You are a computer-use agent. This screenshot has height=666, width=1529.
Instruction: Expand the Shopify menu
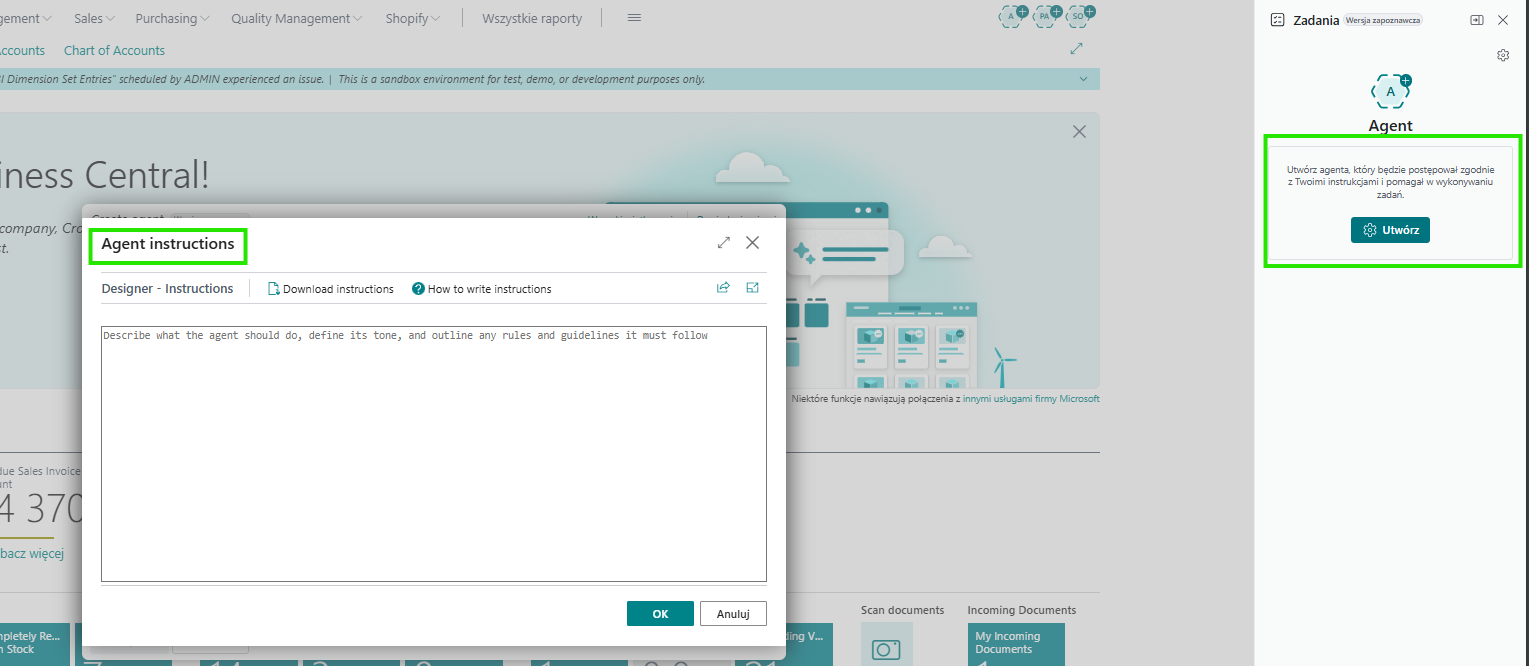click(413, 18)
